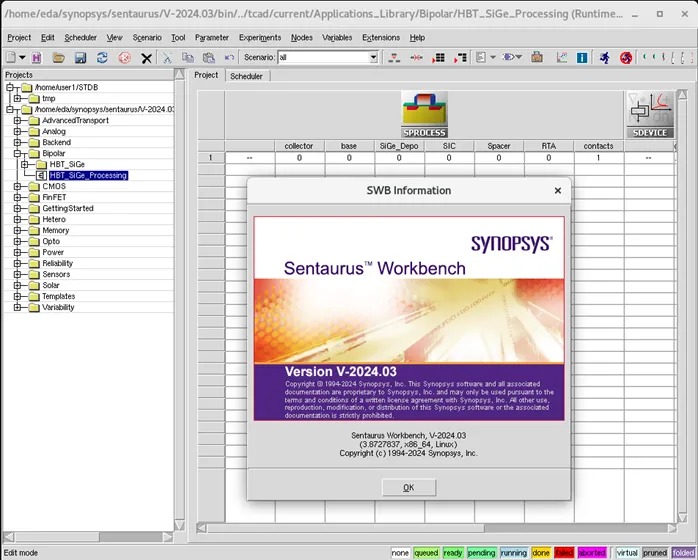Click the running man Run icon
This screenshot has width=698, height=560.
point(604,57)
